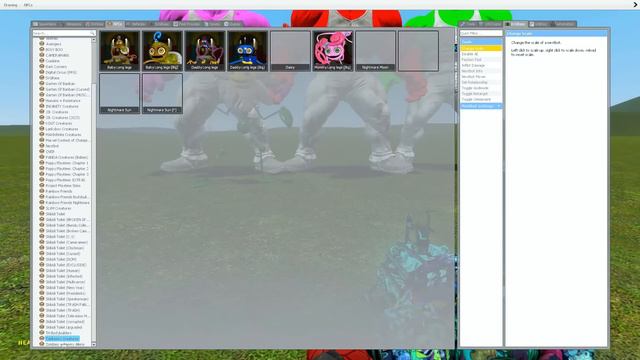
Task: Click the Post Process tab icon
Action: pyautogui.click(x=176, y=24)
